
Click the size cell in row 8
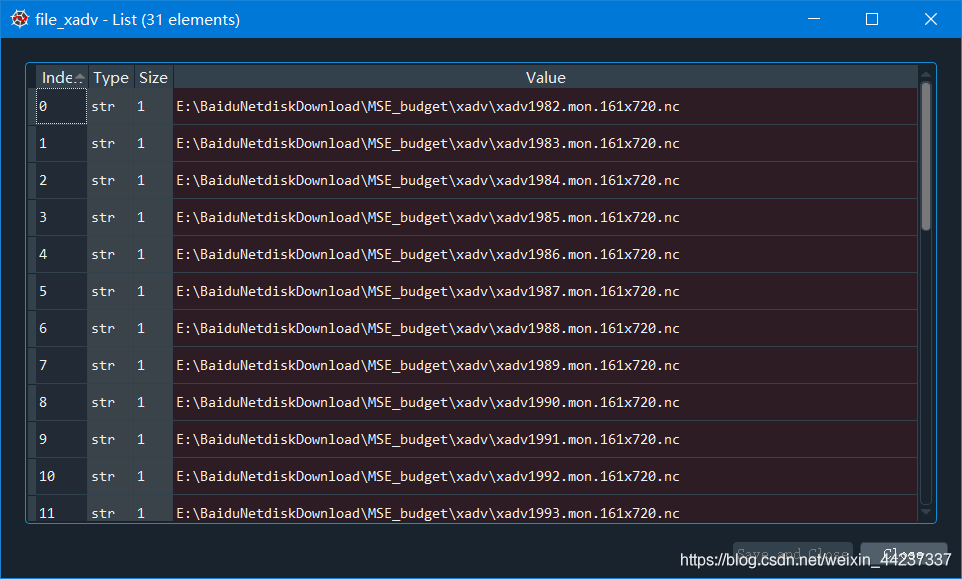(153, 402)
